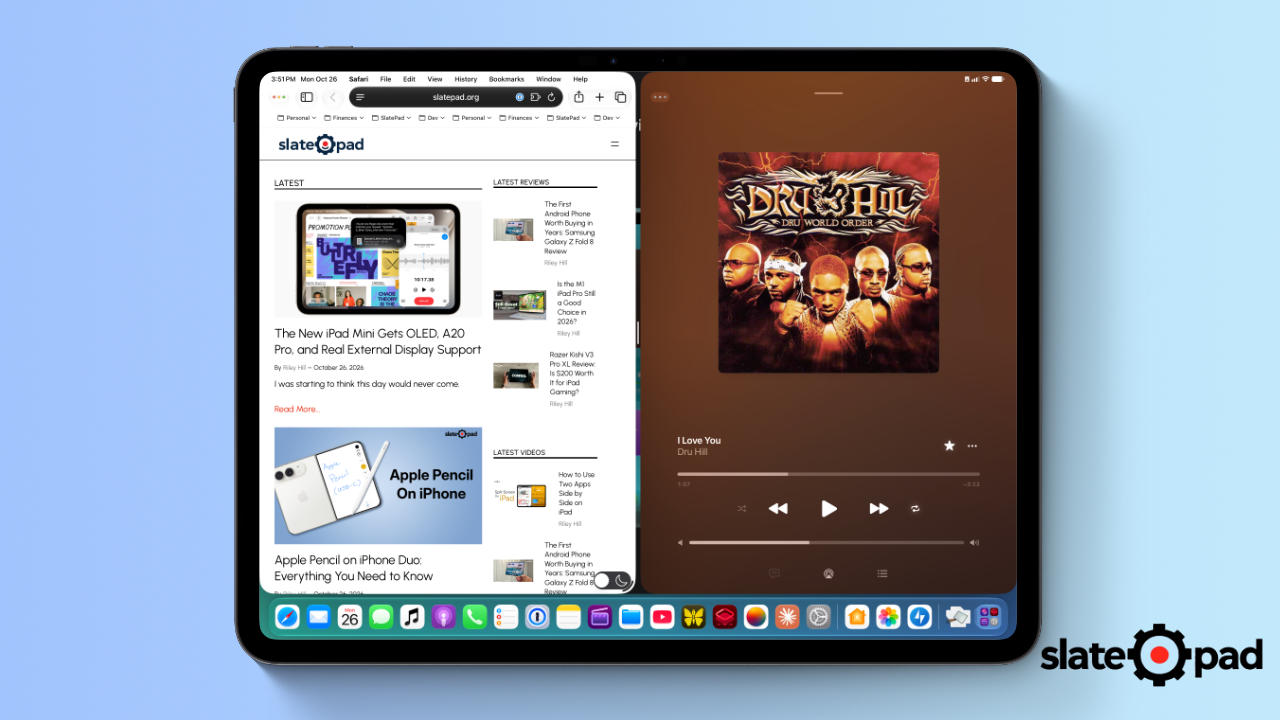This screenshot has width=1280, height=720.
Task: Open the SlatePad site hamburger menu
Action: 615,144
